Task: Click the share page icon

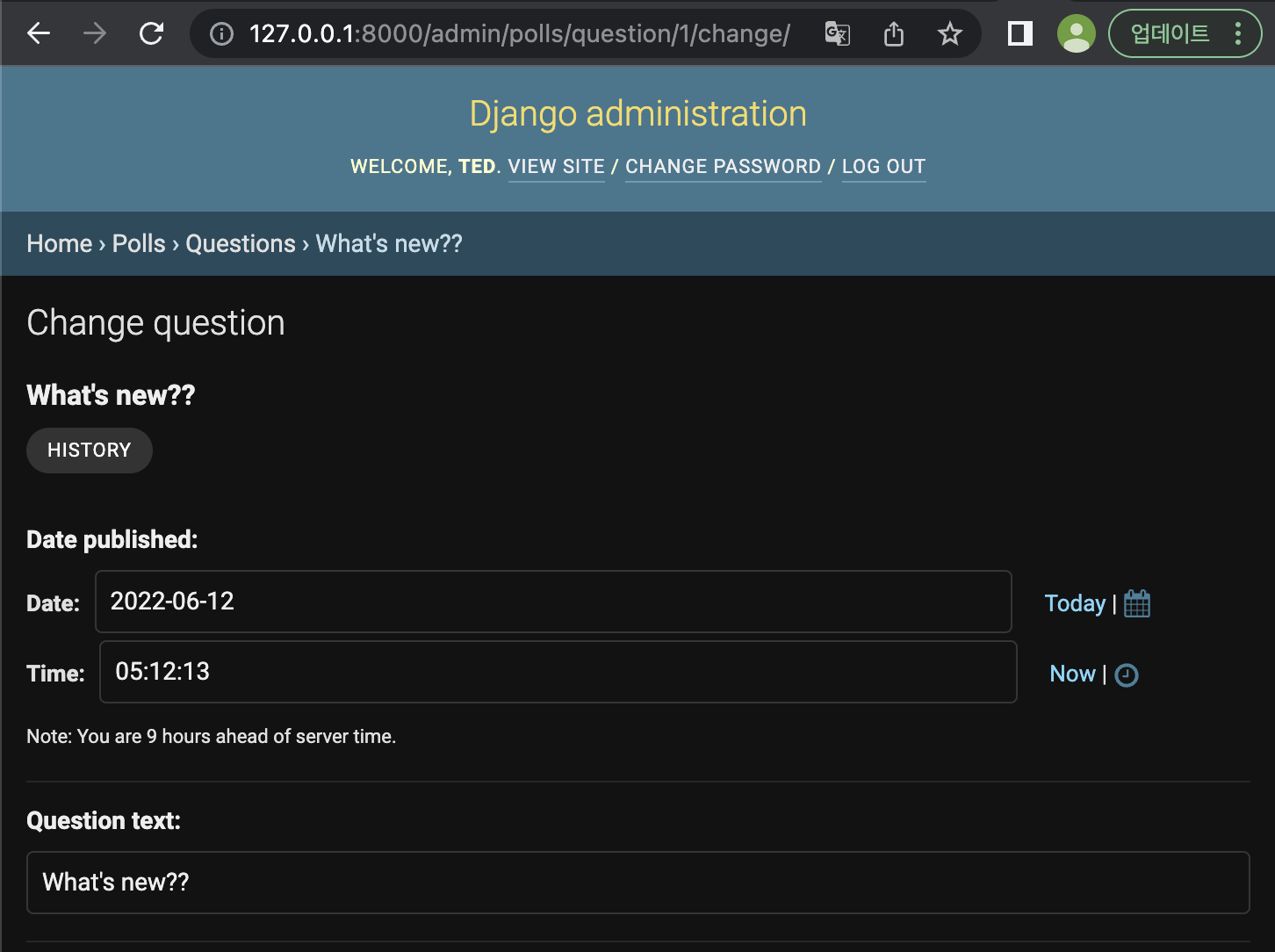Action: coord(894,34)
